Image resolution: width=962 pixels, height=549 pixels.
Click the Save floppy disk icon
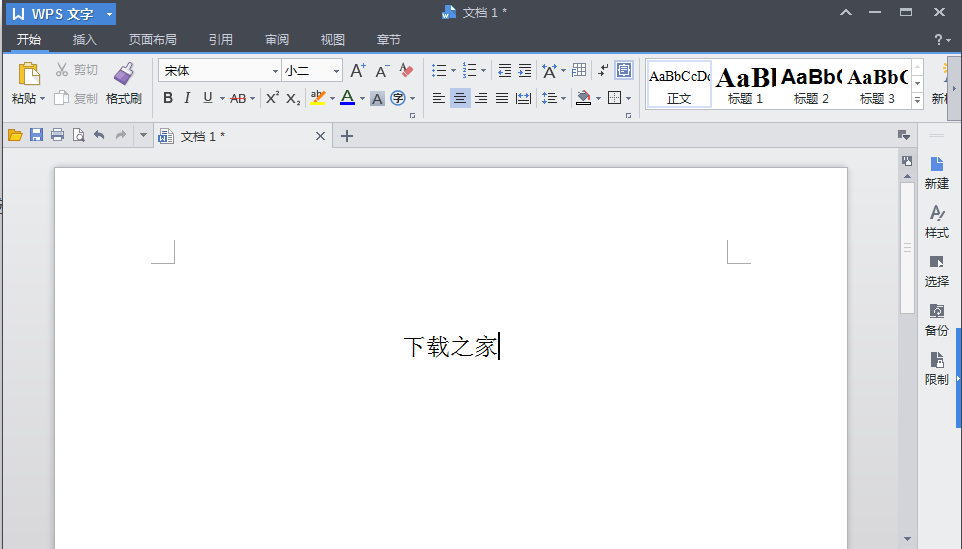click(x=36, y=136)
